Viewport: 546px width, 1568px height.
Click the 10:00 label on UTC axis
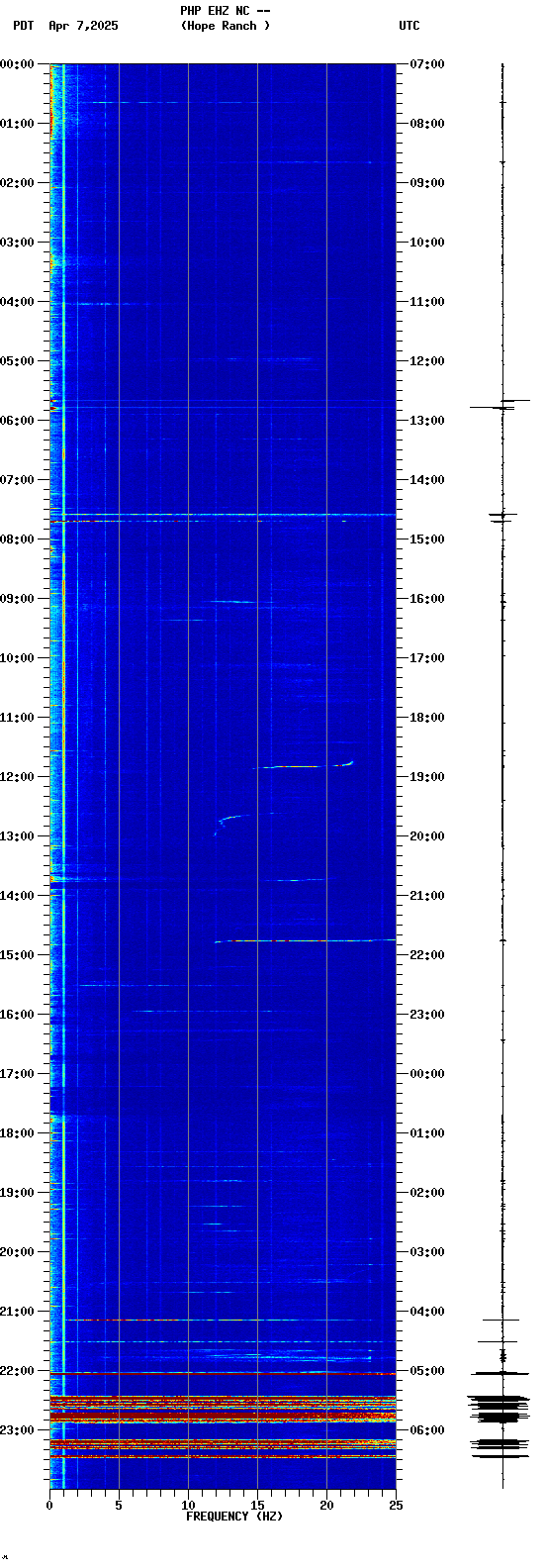pyautogui.click(x=427, y=243)
